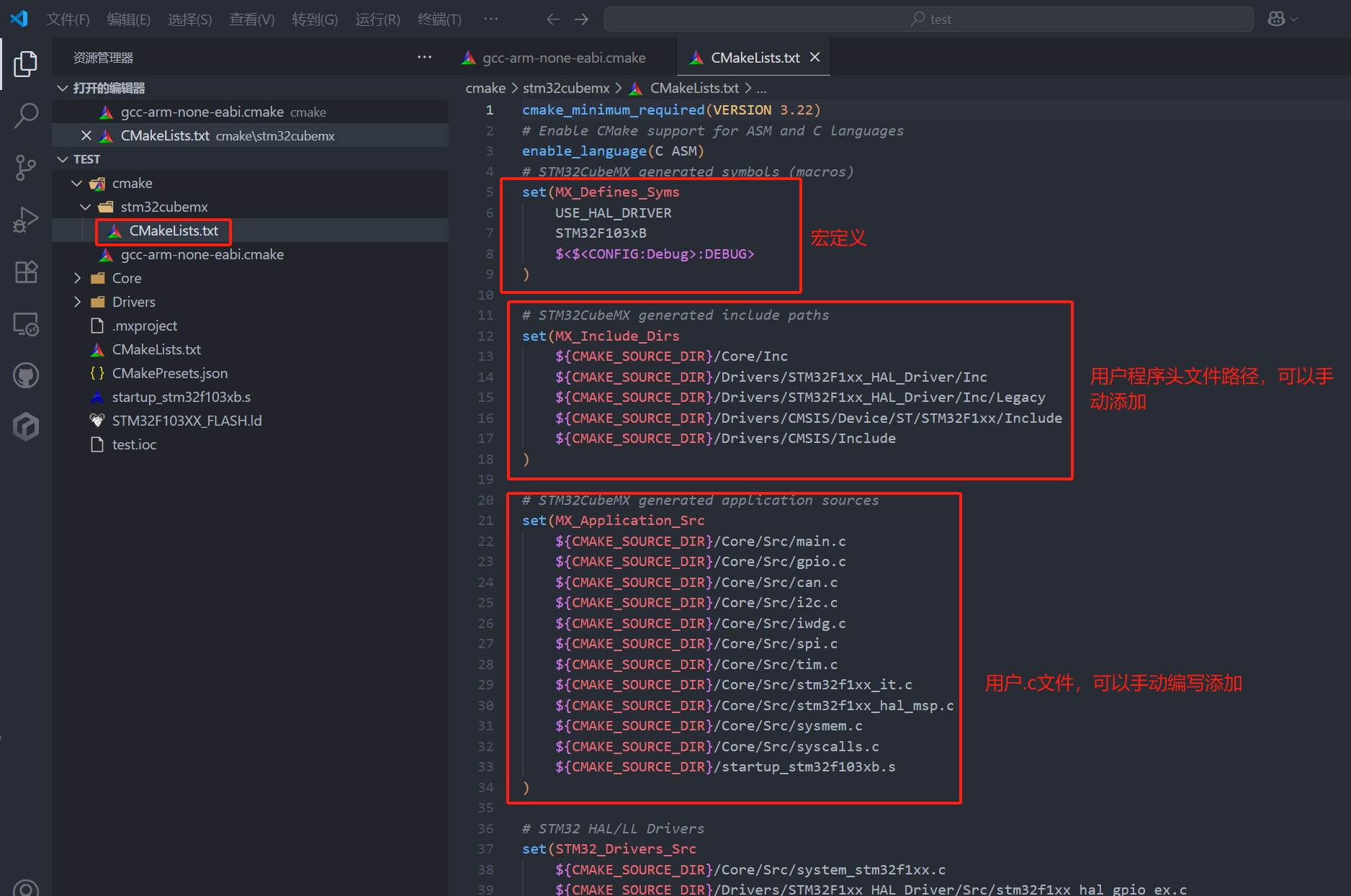1351x896 pixels.
Task: Close CMakeLists.txt in open editors list
Action: click(86, 135)
